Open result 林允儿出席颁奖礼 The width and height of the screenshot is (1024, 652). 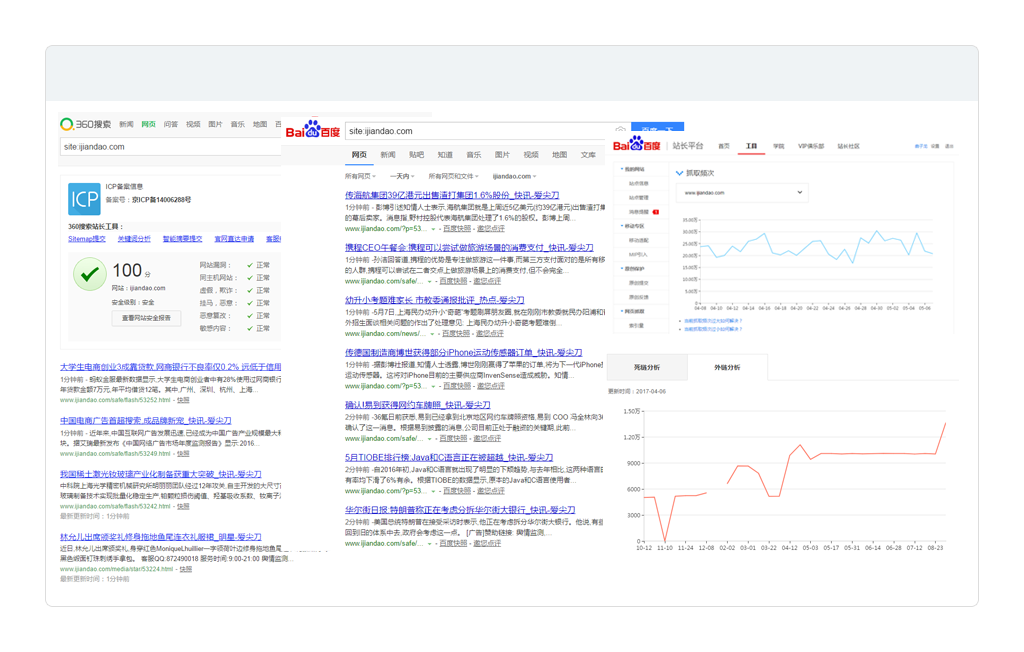(161, 537)
